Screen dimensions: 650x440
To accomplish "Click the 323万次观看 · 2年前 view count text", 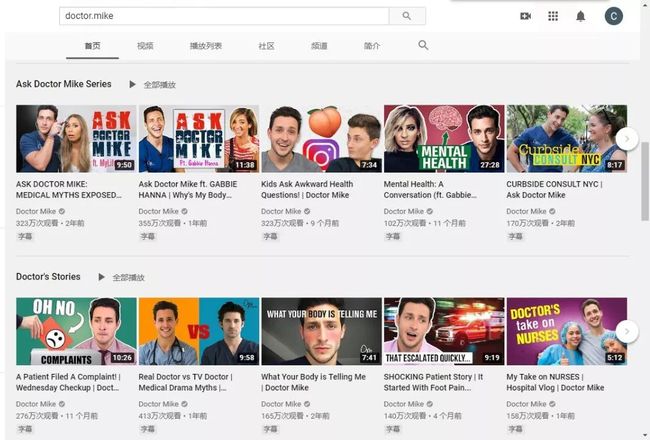I will pyautogui.click(x=50, y=223).
